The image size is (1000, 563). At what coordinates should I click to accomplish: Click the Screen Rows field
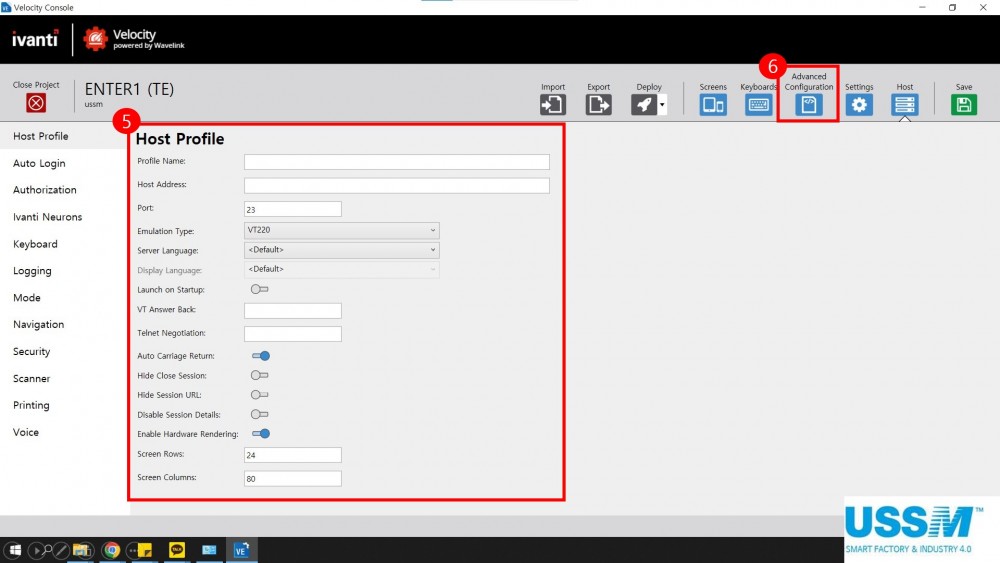293,455
